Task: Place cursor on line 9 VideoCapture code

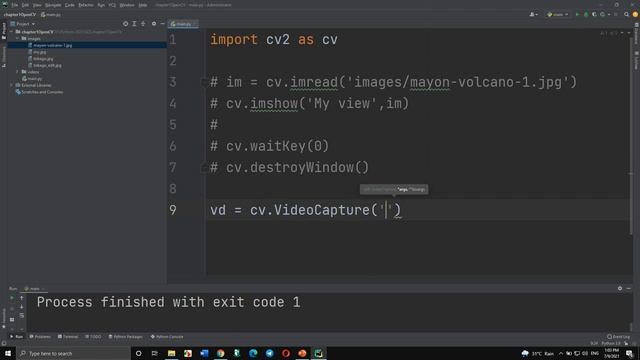Action: tap(306, 210)
